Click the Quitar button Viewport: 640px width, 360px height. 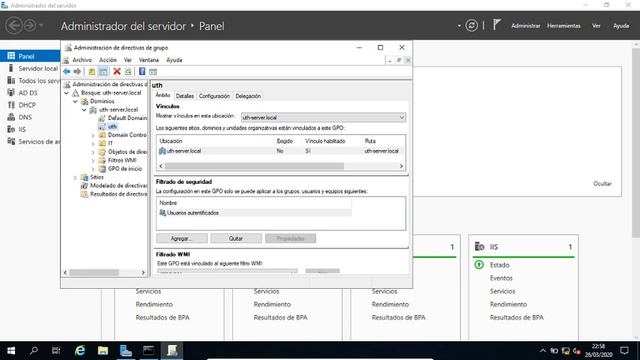236,238
